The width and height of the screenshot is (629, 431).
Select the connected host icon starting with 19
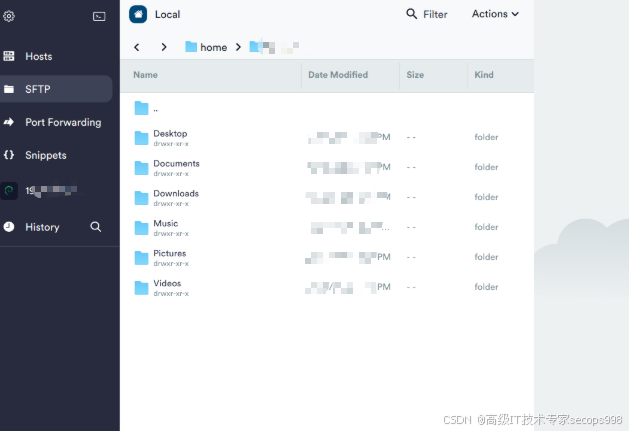[9, 191]
